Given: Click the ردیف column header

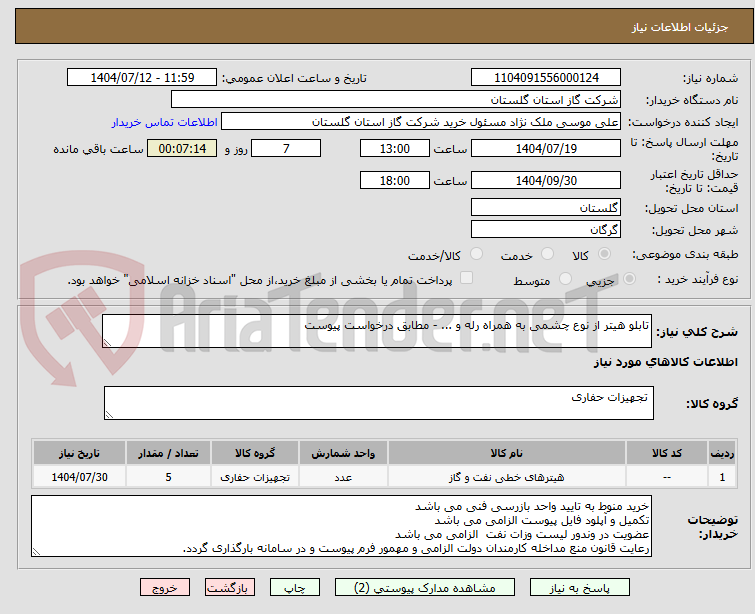Looking at the screenshot, I should tap(722, 453).
